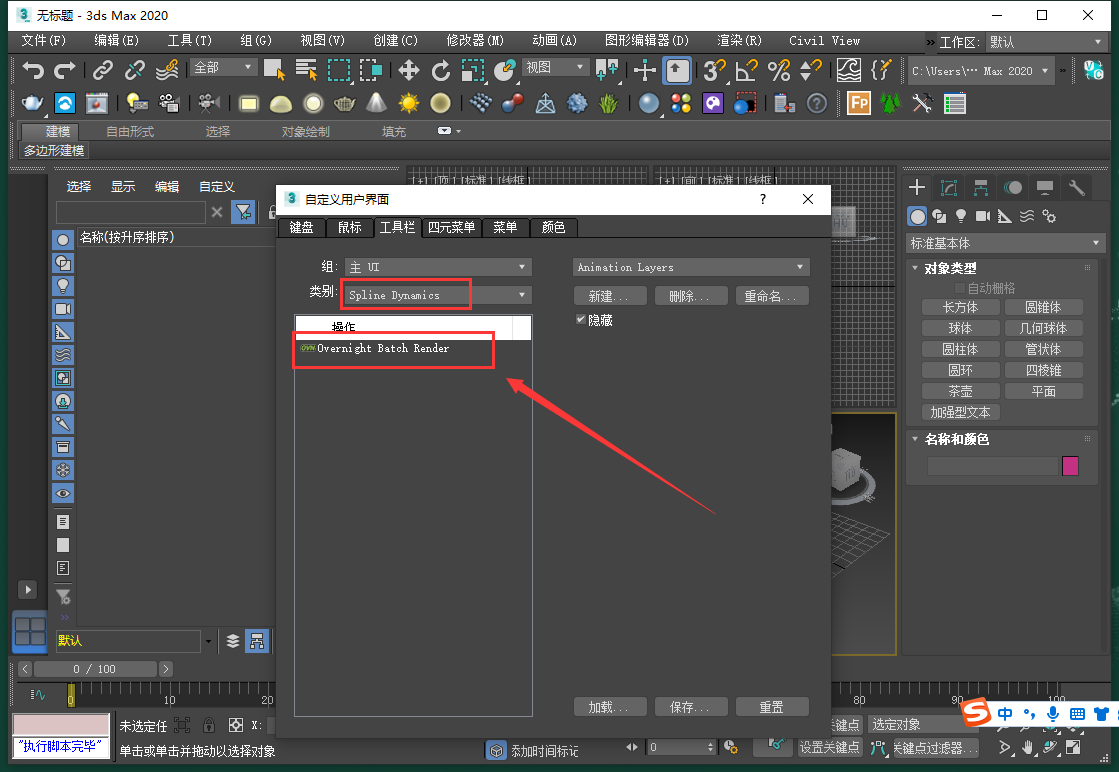The image size is (1119, 772).
Task: Click the 茶壶 object button
Action: coord(960,391)
